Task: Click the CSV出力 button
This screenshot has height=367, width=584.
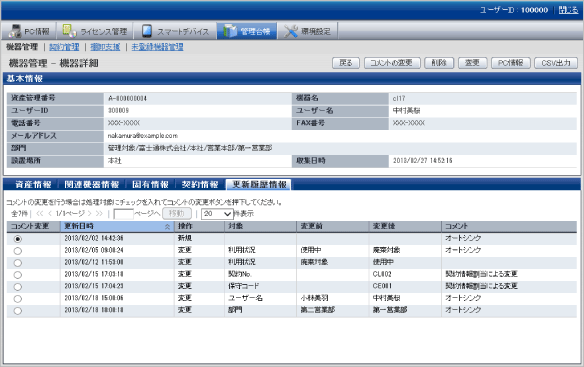Action: coord(556,63)
